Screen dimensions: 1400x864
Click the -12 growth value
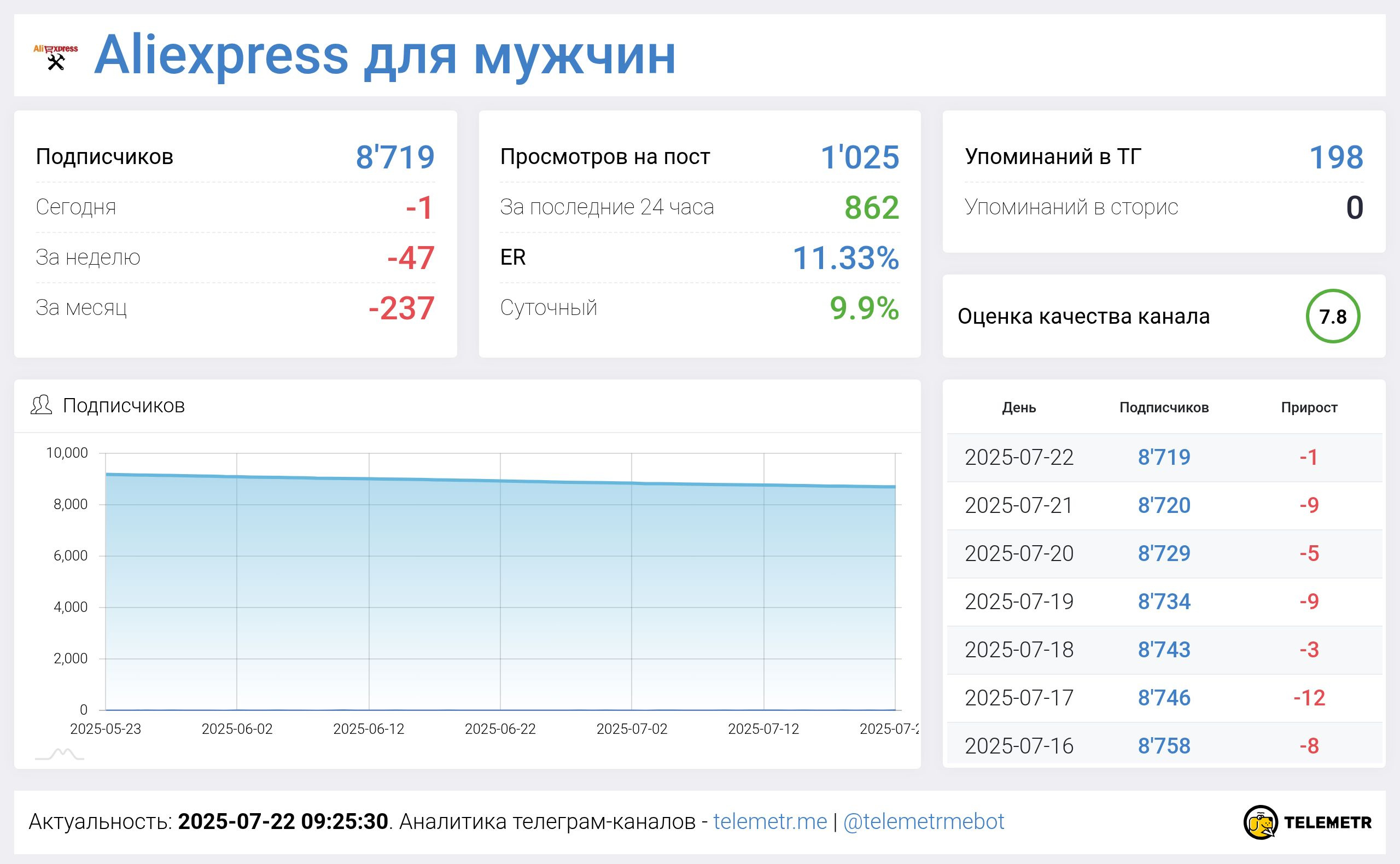pyautogui.click(x=1309, y=698)
